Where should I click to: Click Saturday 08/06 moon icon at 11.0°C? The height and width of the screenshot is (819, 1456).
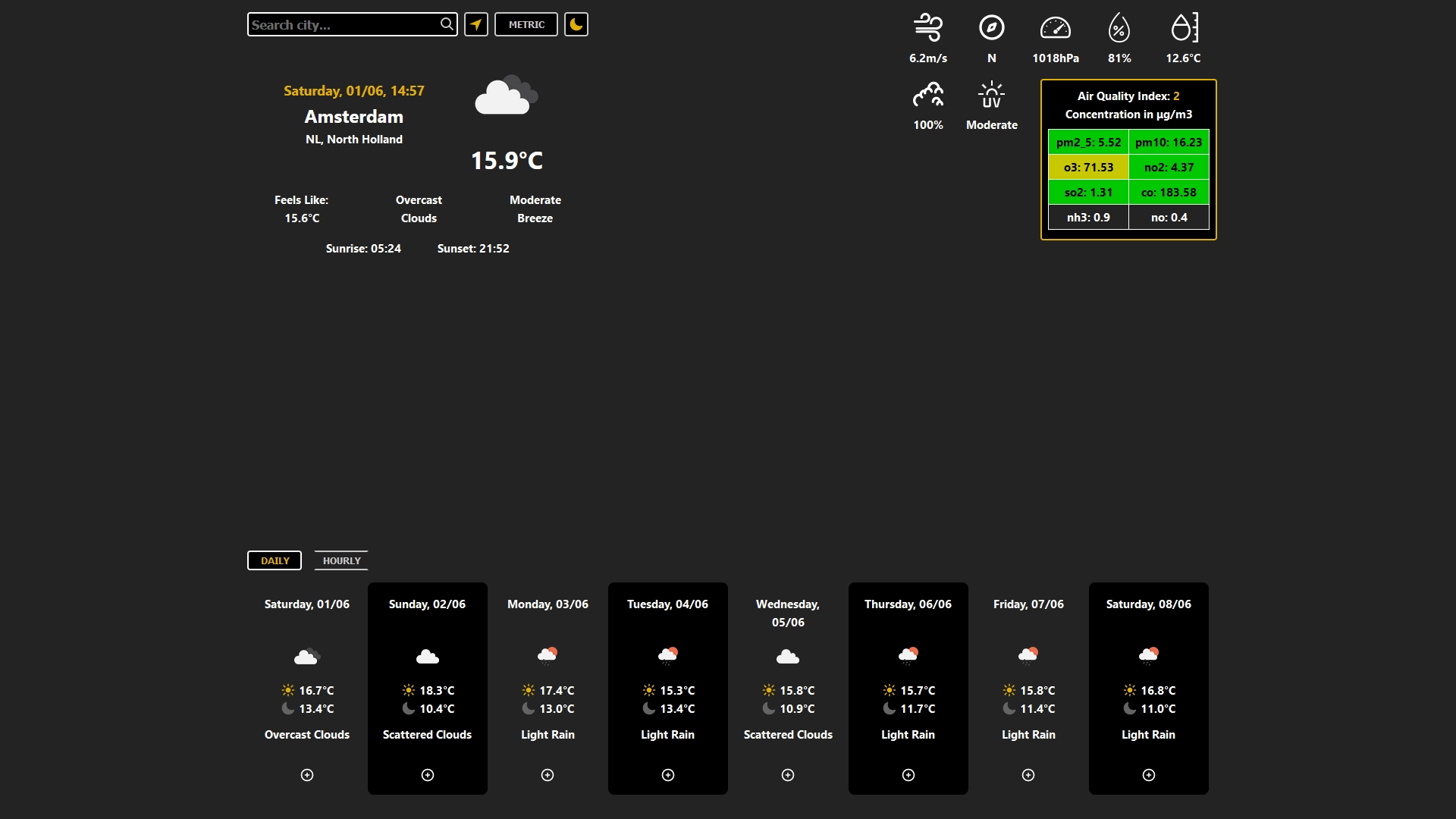click(1130, 708)
